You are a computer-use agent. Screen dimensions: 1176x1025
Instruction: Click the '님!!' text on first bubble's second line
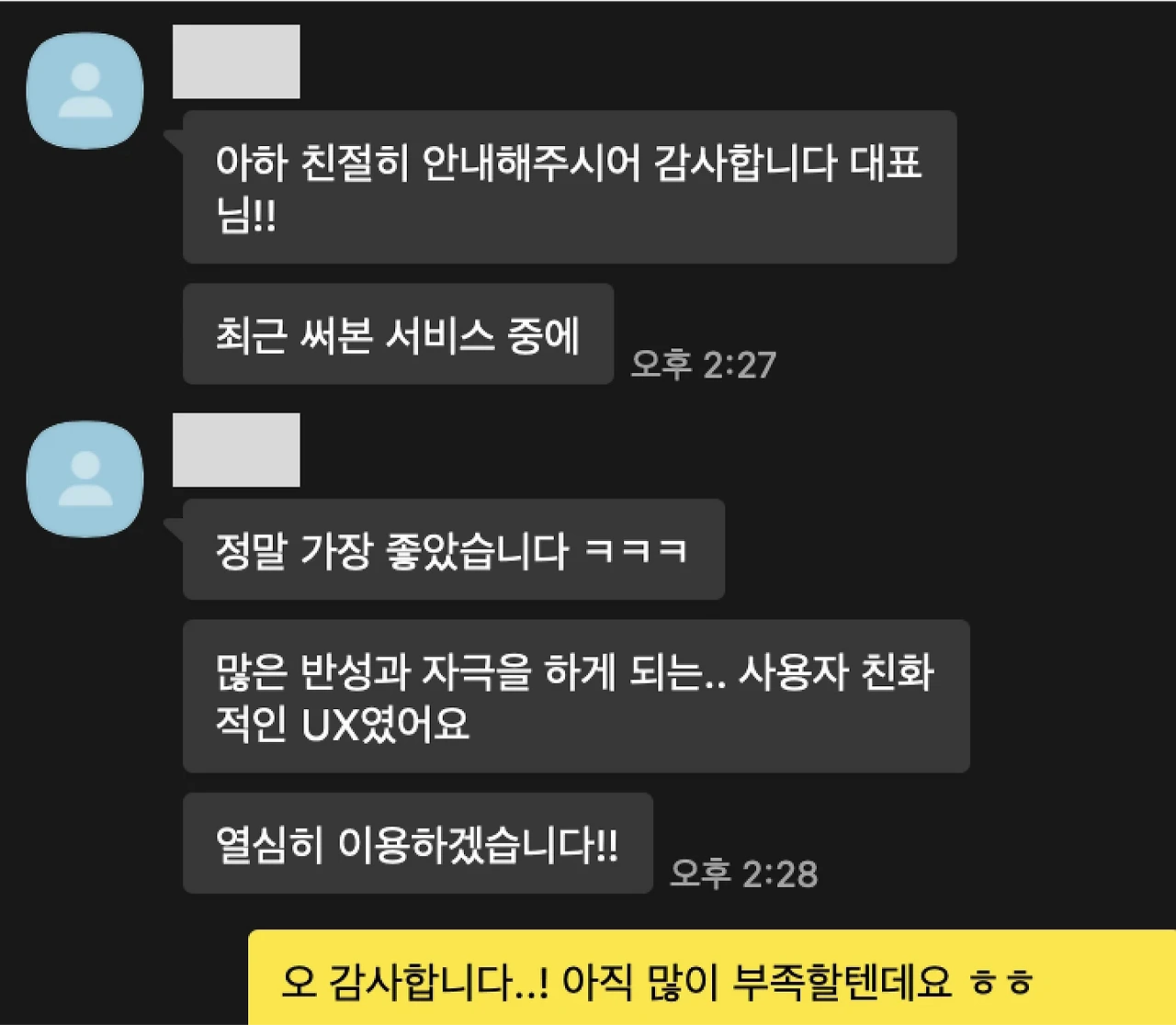(x=245, y=217)
